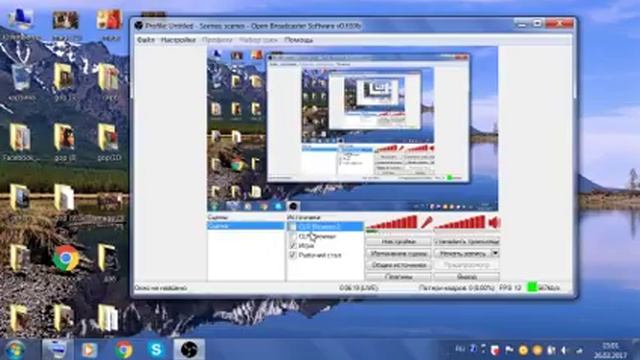
Task: Open the system tray volume icon
Action: [x=565, y=350]
